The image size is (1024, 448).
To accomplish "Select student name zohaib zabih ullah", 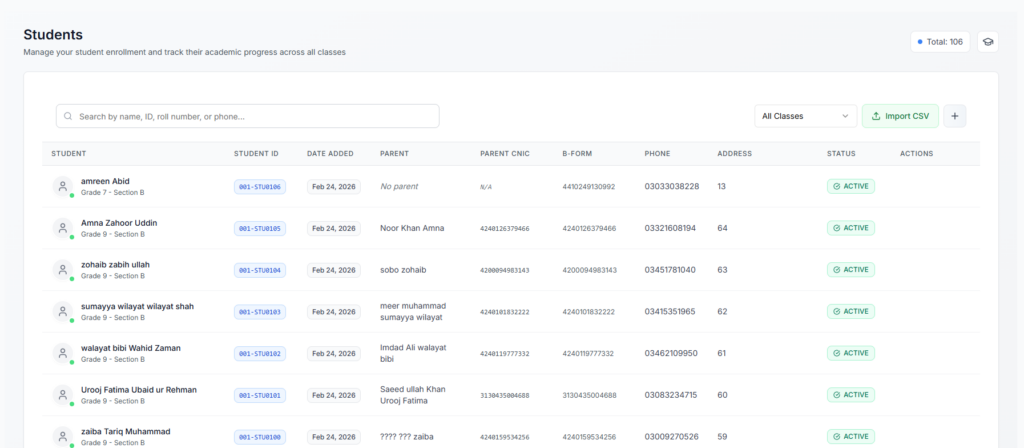I will pyautogui.click(x=116, y=264).
